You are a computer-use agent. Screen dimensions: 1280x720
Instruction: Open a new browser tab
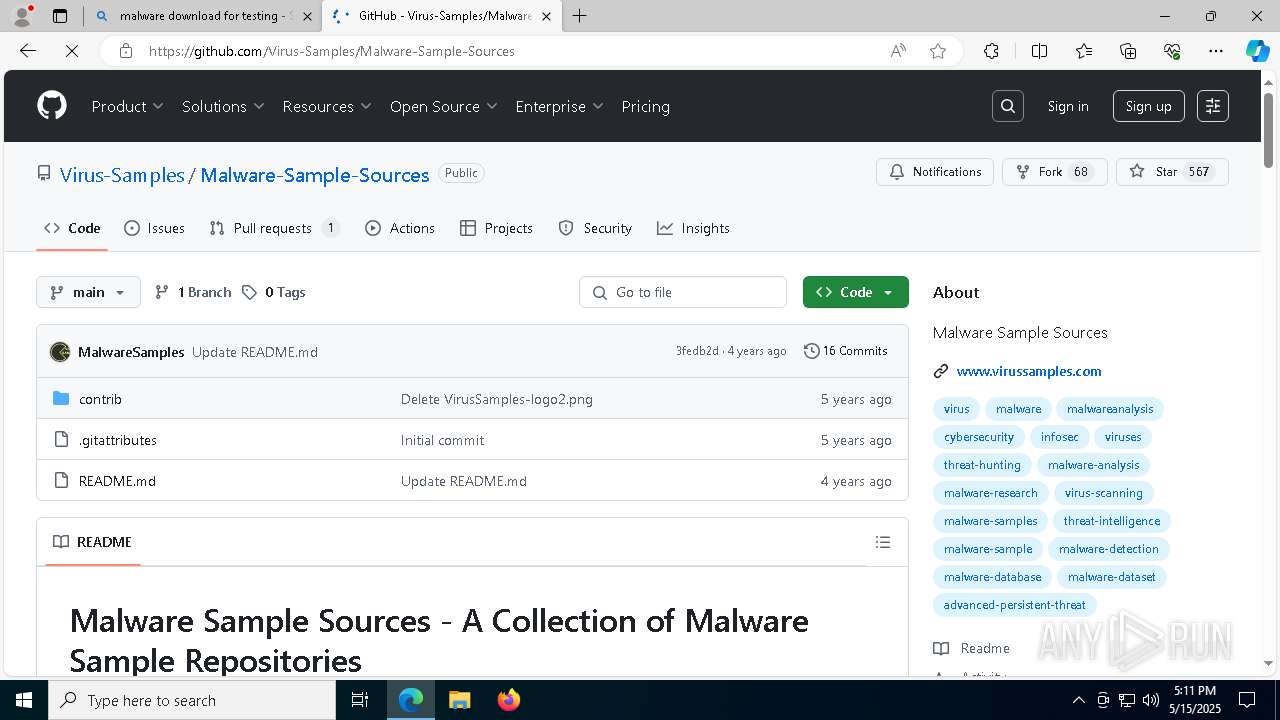click(x=579, y=16)
